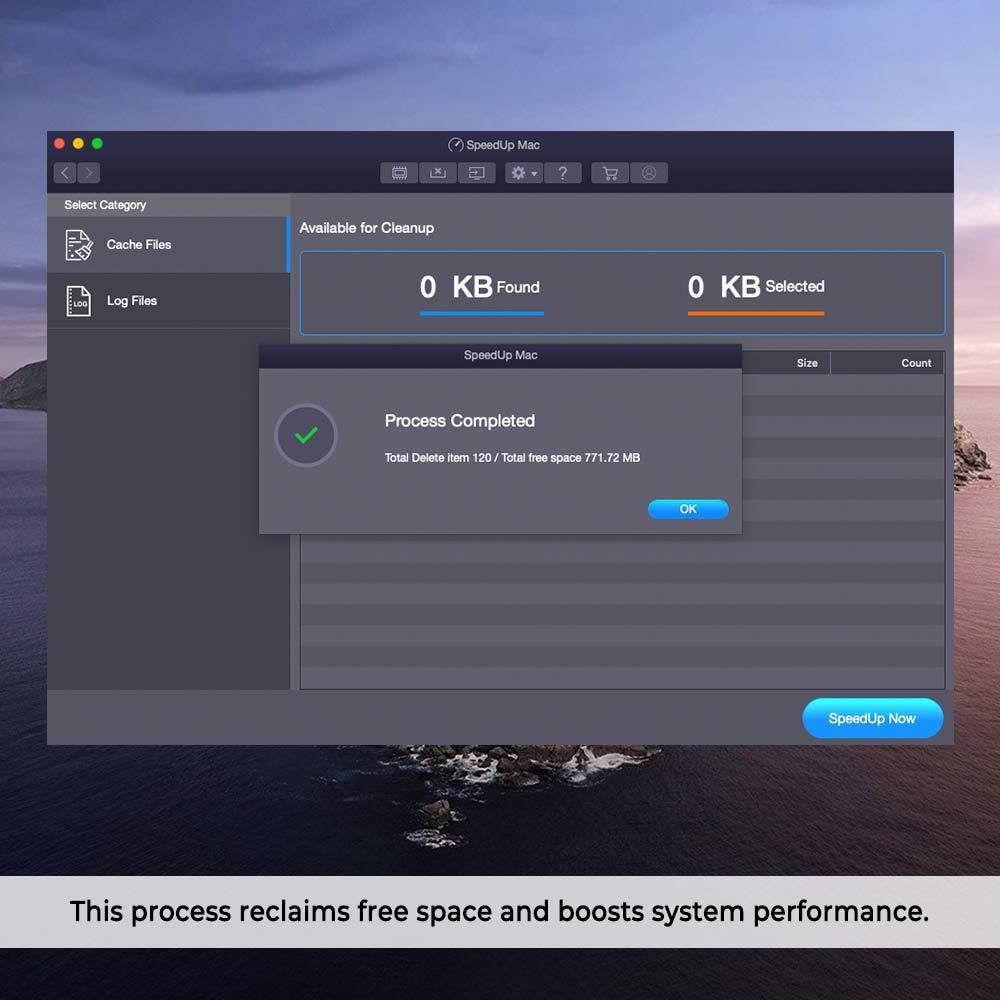Go back with the left arrow button
Viewport: 1000px width, 1000px height.
pos(65,173)
